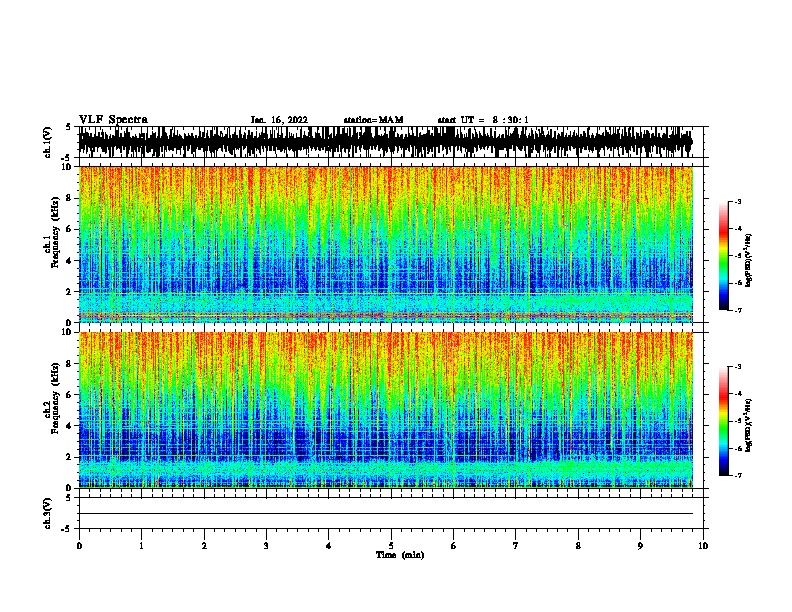Click the "10" tick on the time axis
The height and width of the screenshot is (612, 792).
pyautogui.click(x=703, y=546)
